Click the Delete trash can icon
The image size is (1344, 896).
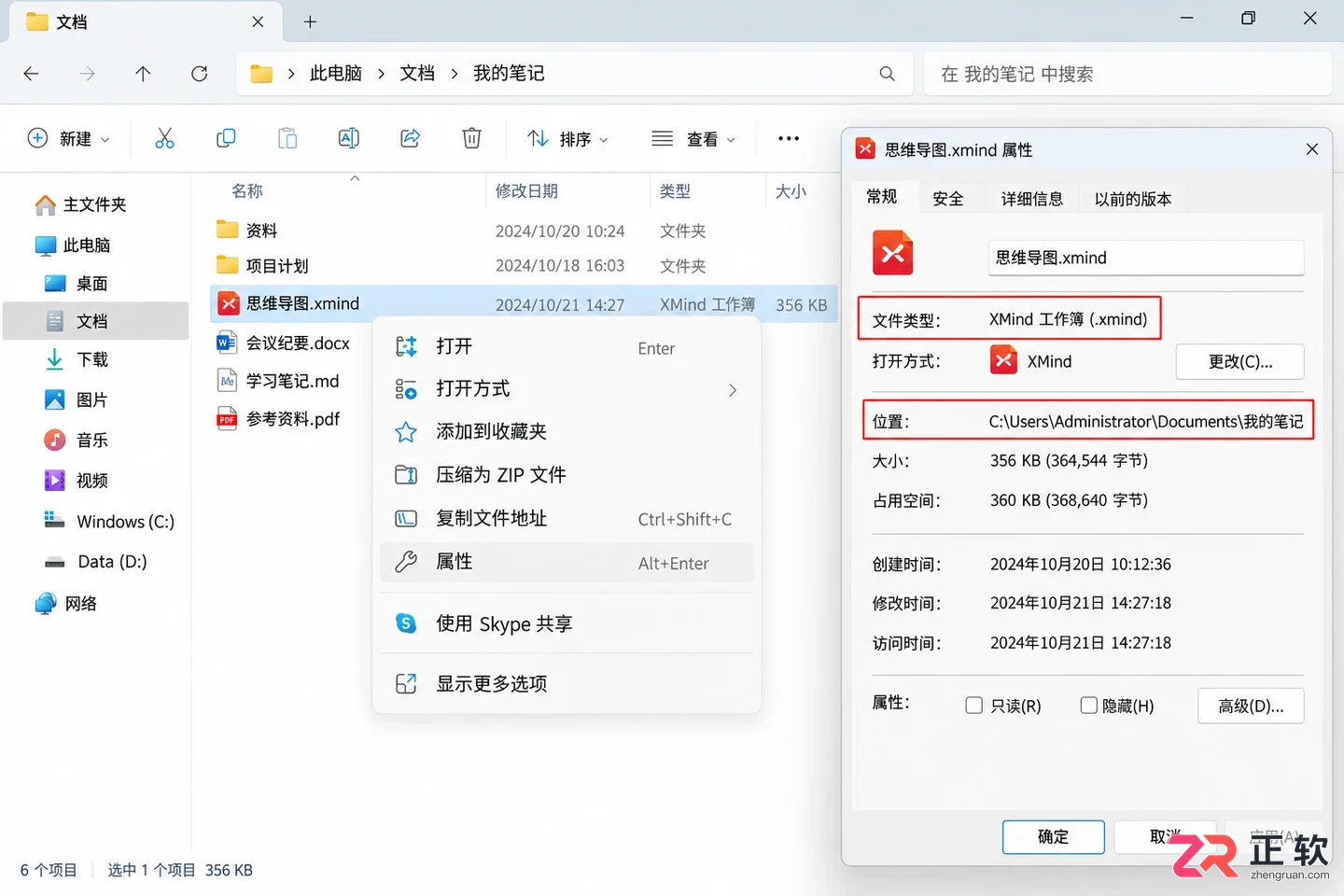[x=471, y=138]
